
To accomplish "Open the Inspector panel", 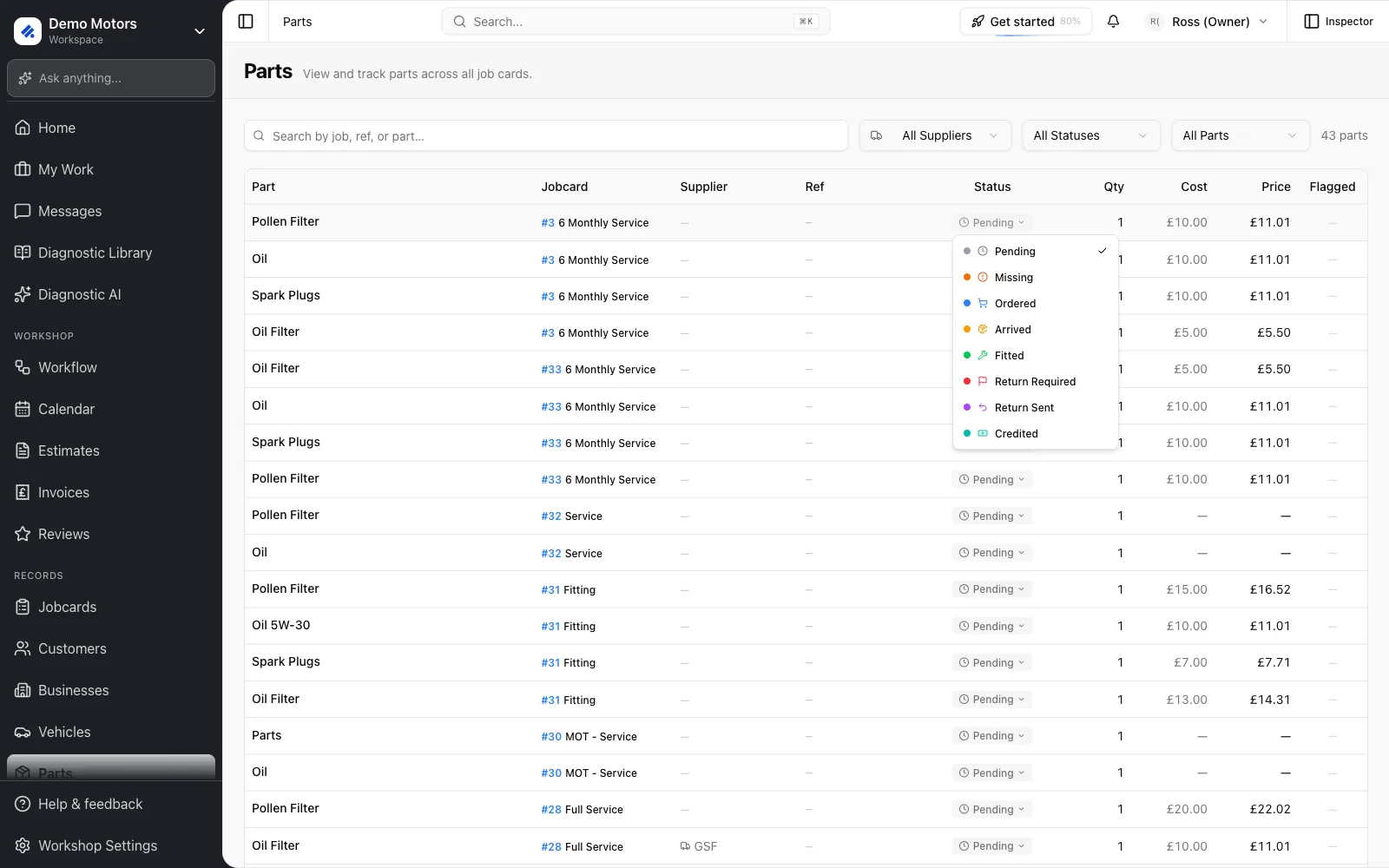I will pos(1339,22).
